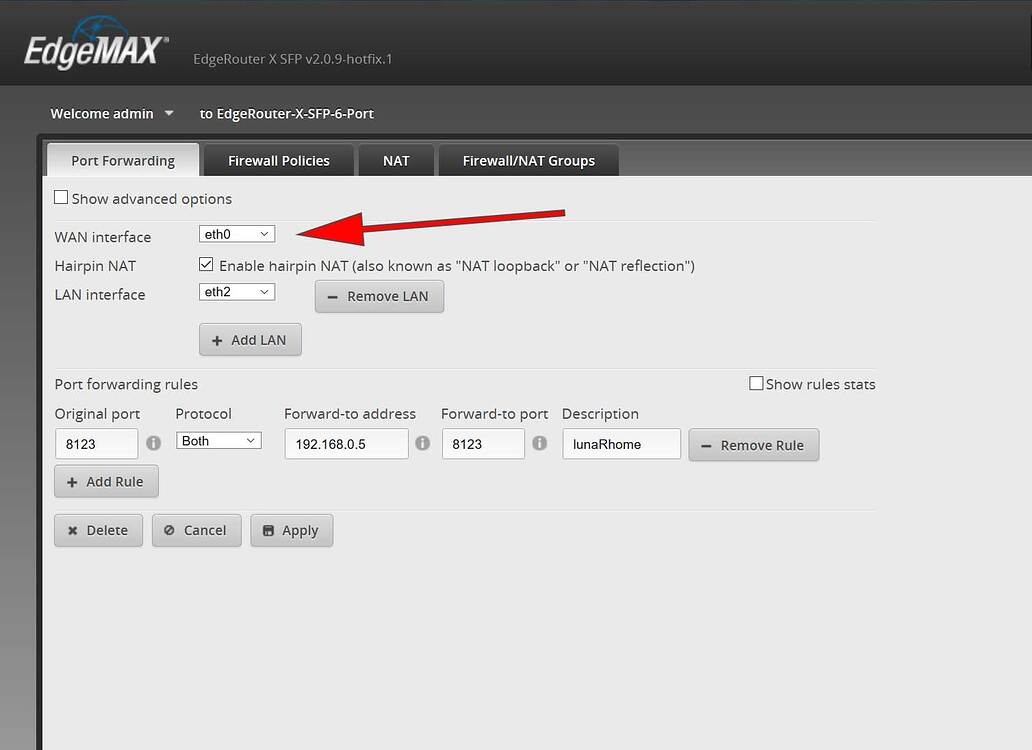
Task: Click the lunaRhome description field
Action: click(621, 444)
